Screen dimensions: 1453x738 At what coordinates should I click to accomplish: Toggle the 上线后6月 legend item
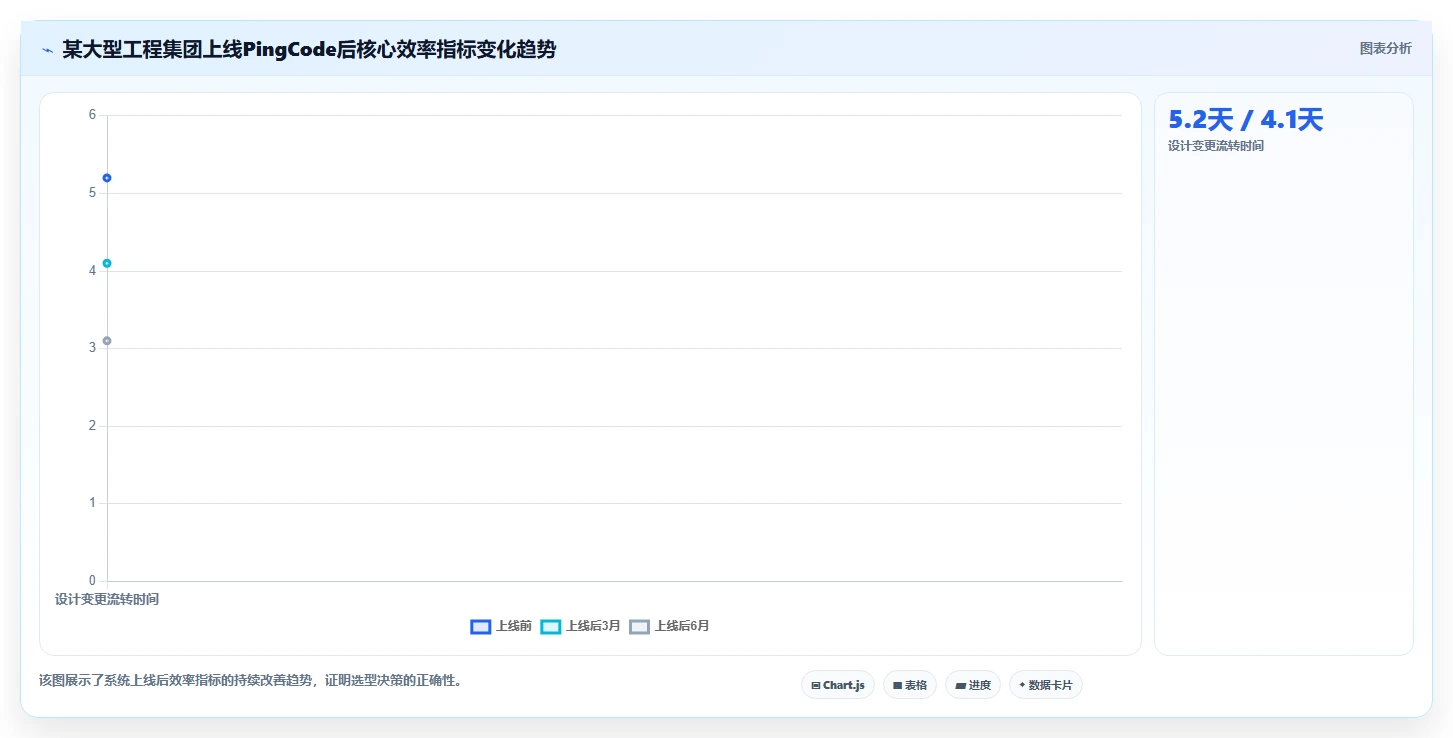point(670,626)
